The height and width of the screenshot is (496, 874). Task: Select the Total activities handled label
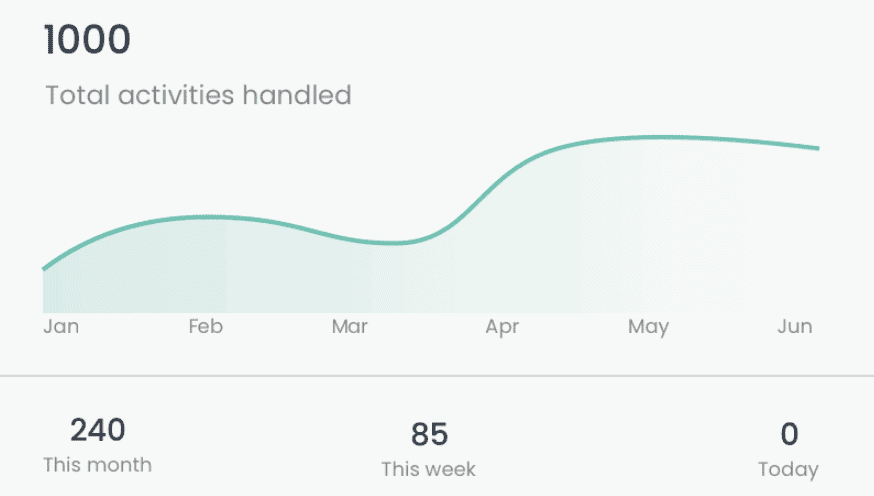pos(198,95)
